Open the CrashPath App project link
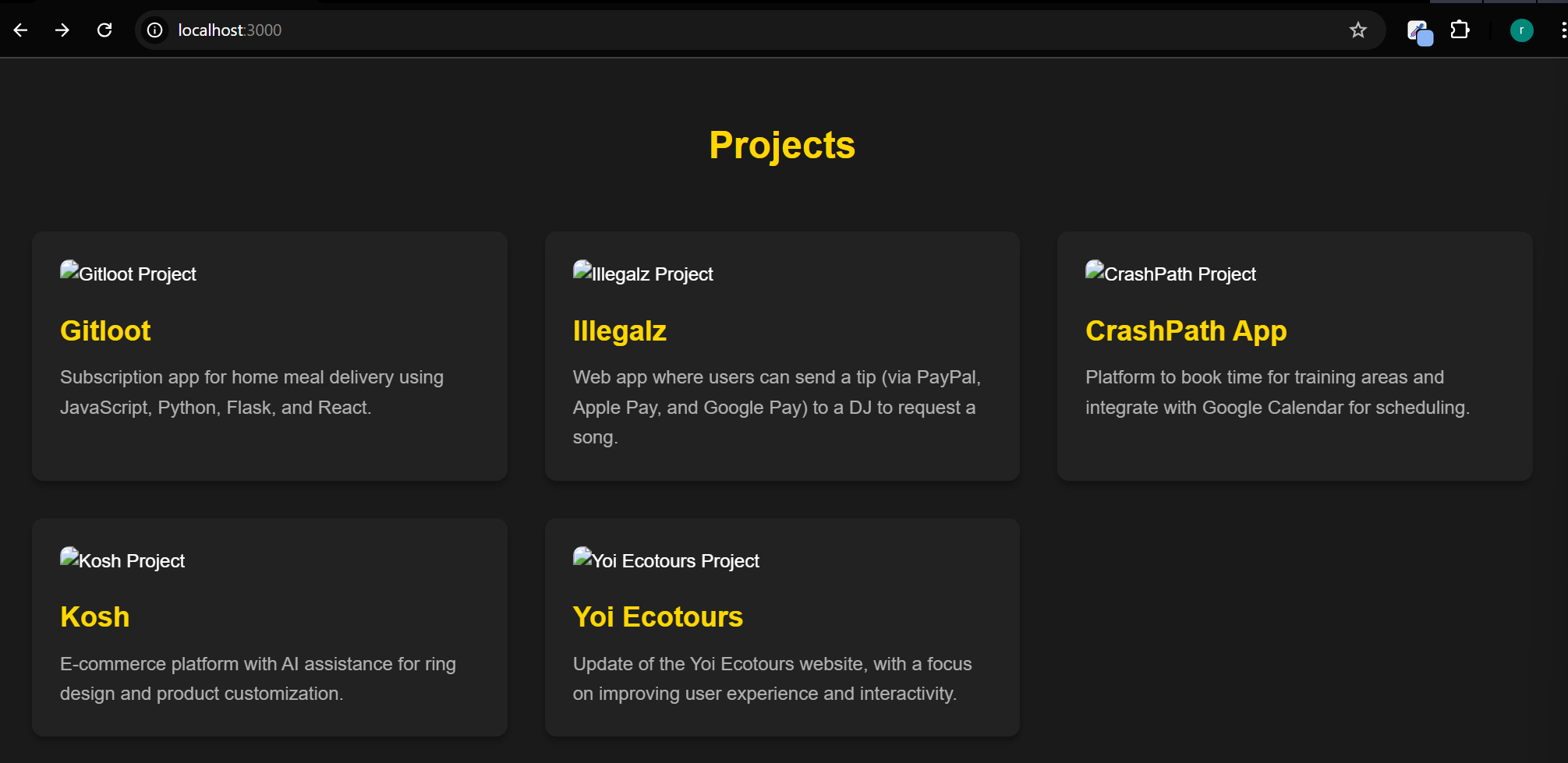 (x=1186, y=330)
